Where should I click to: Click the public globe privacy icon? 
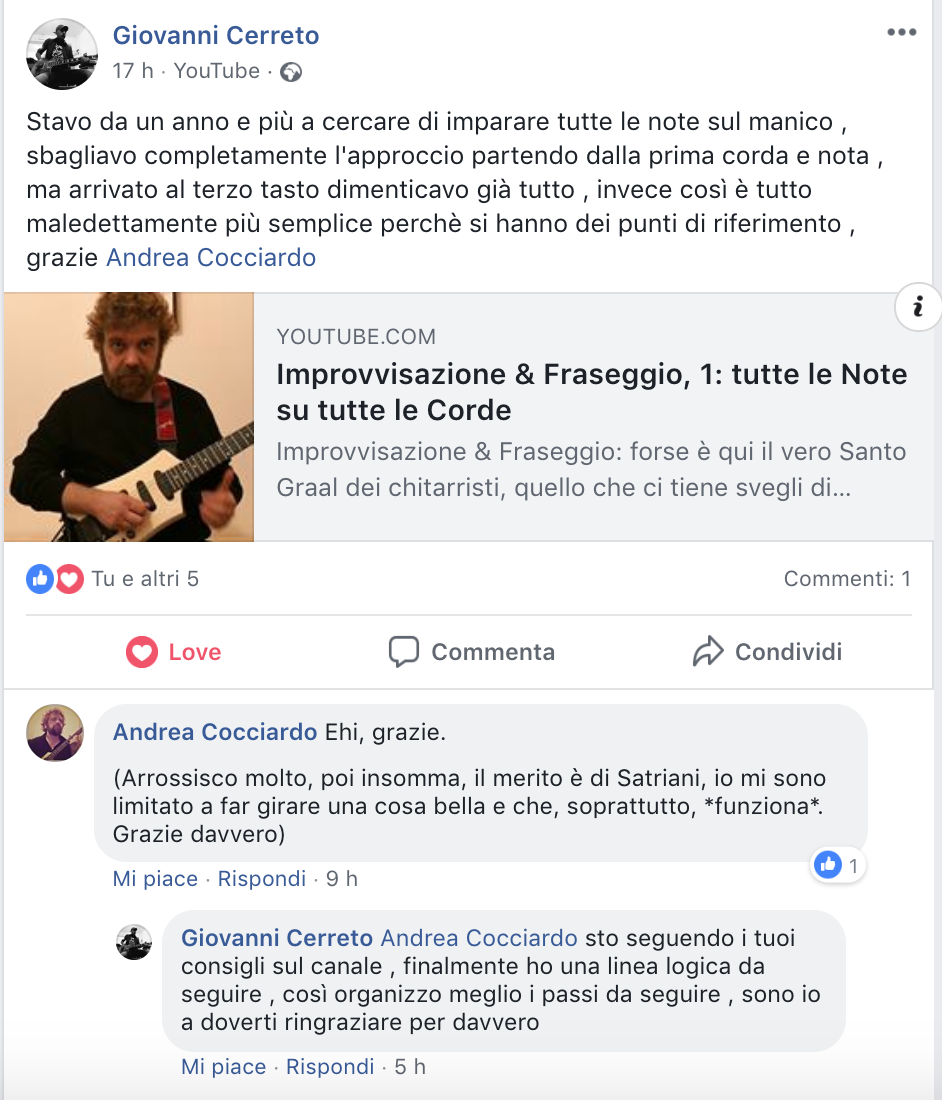coord(290,72)
